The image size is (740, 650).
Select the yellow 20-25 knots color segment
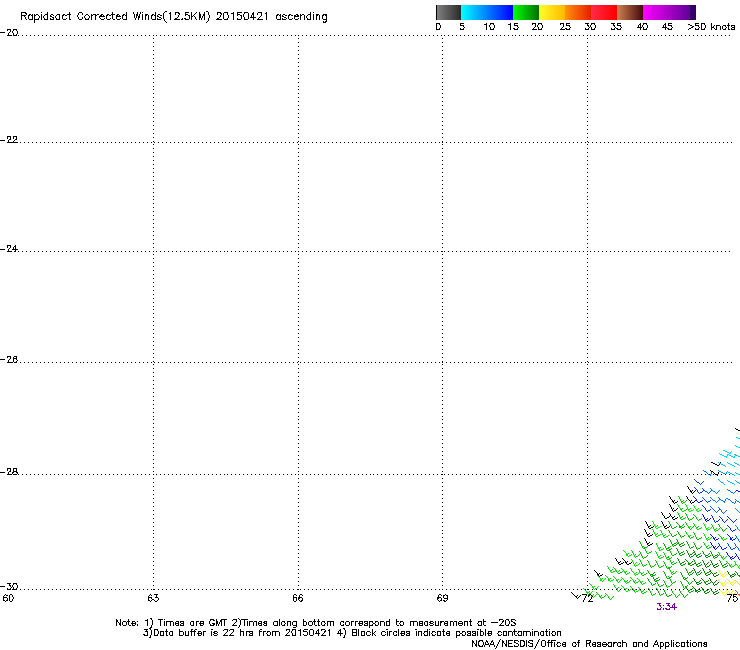(552, 12)
